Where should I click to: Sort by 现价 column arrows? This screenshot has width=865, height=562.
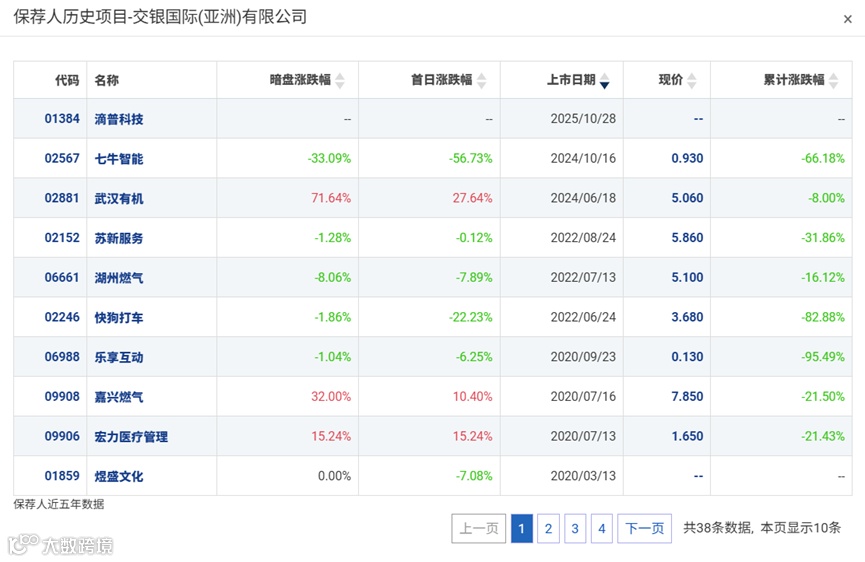point(691,81)
